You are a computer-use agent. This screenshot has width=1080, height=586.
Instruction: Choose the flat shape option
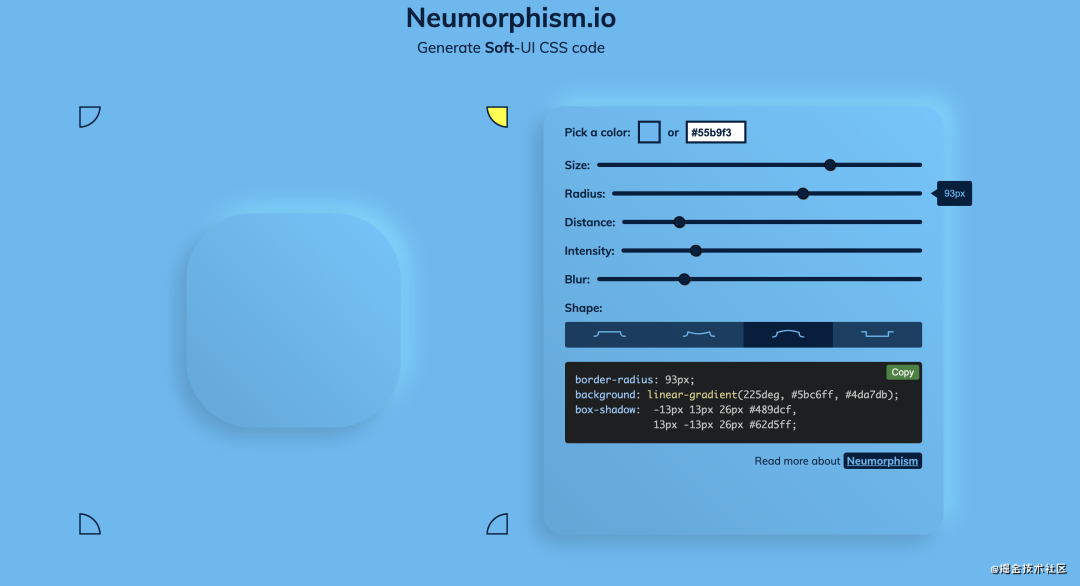pos(610,335)
